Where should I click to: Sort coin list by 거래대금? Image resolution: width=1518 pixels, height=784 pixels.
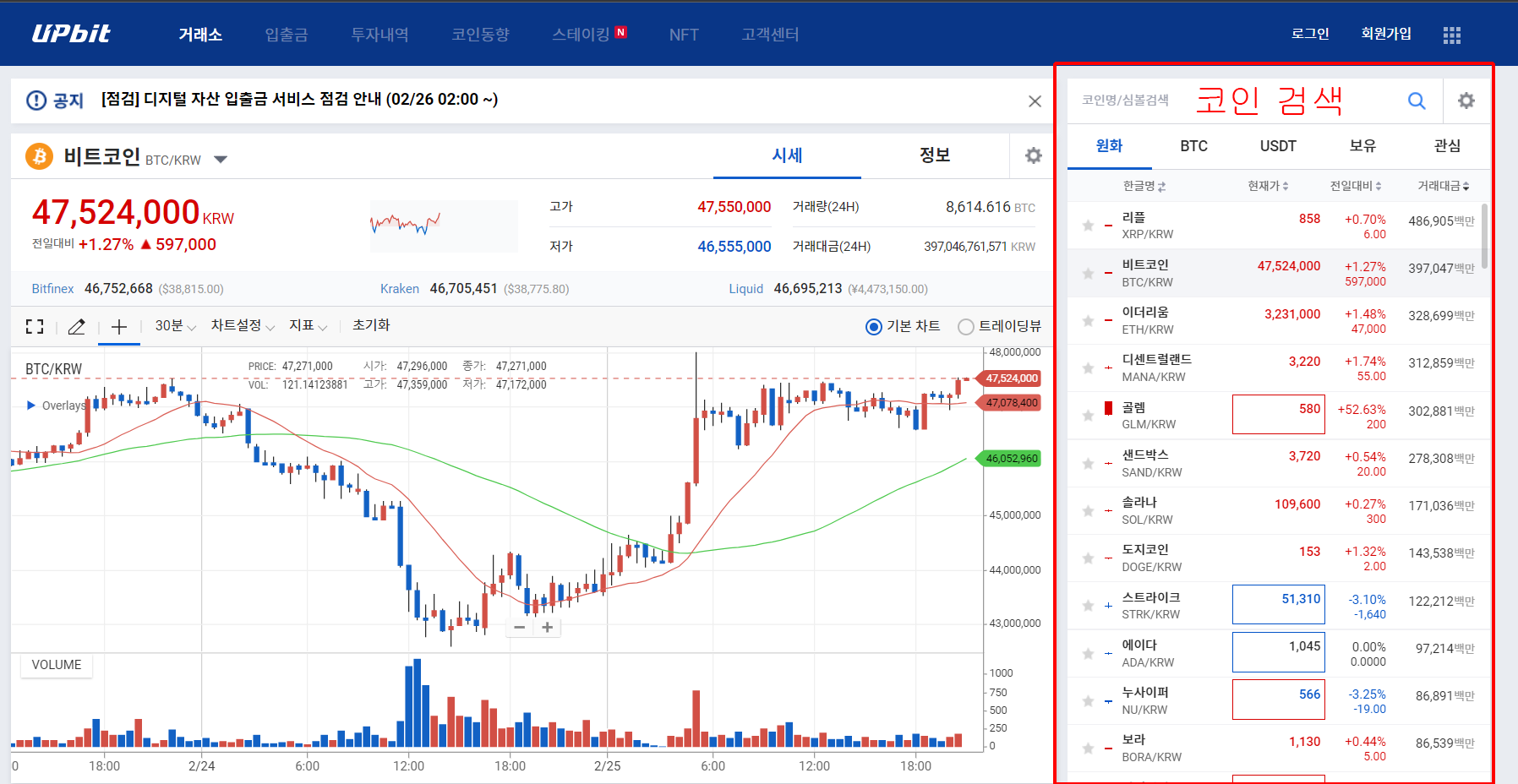point(1444,186)
